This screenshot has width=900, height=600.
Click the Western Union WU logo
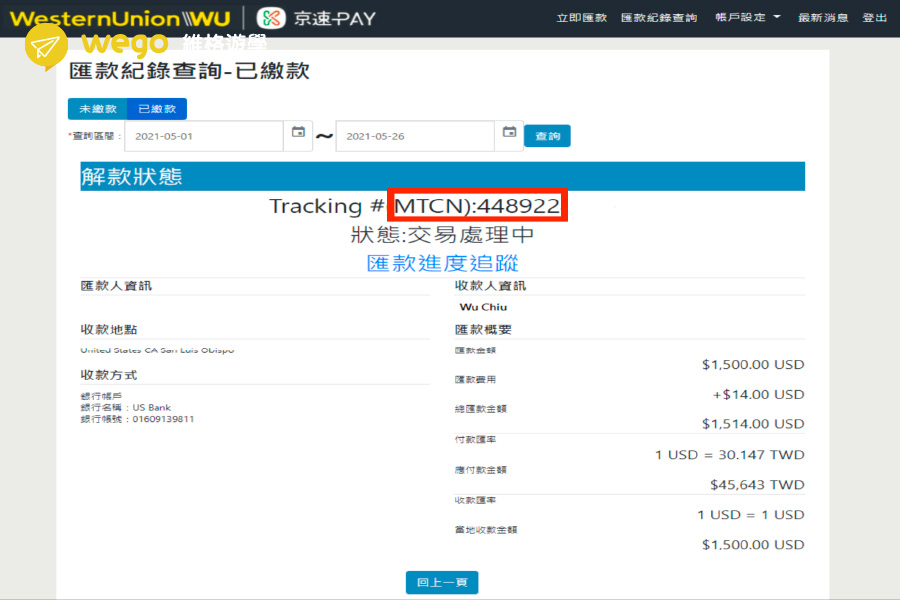(120, 18)
